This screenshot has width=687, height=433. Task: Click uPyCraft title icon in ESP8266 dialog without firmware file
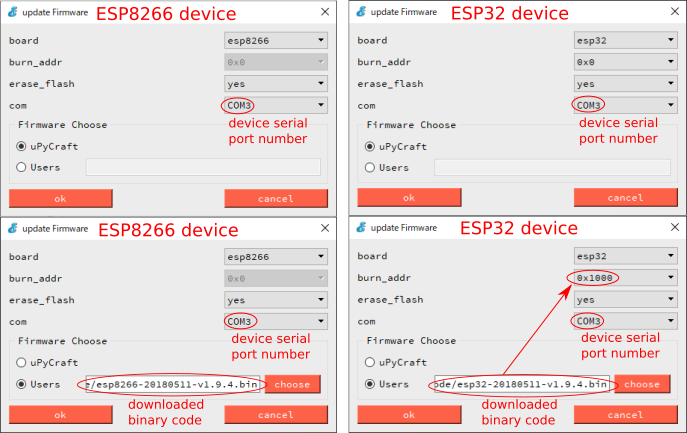coord(13,12)
